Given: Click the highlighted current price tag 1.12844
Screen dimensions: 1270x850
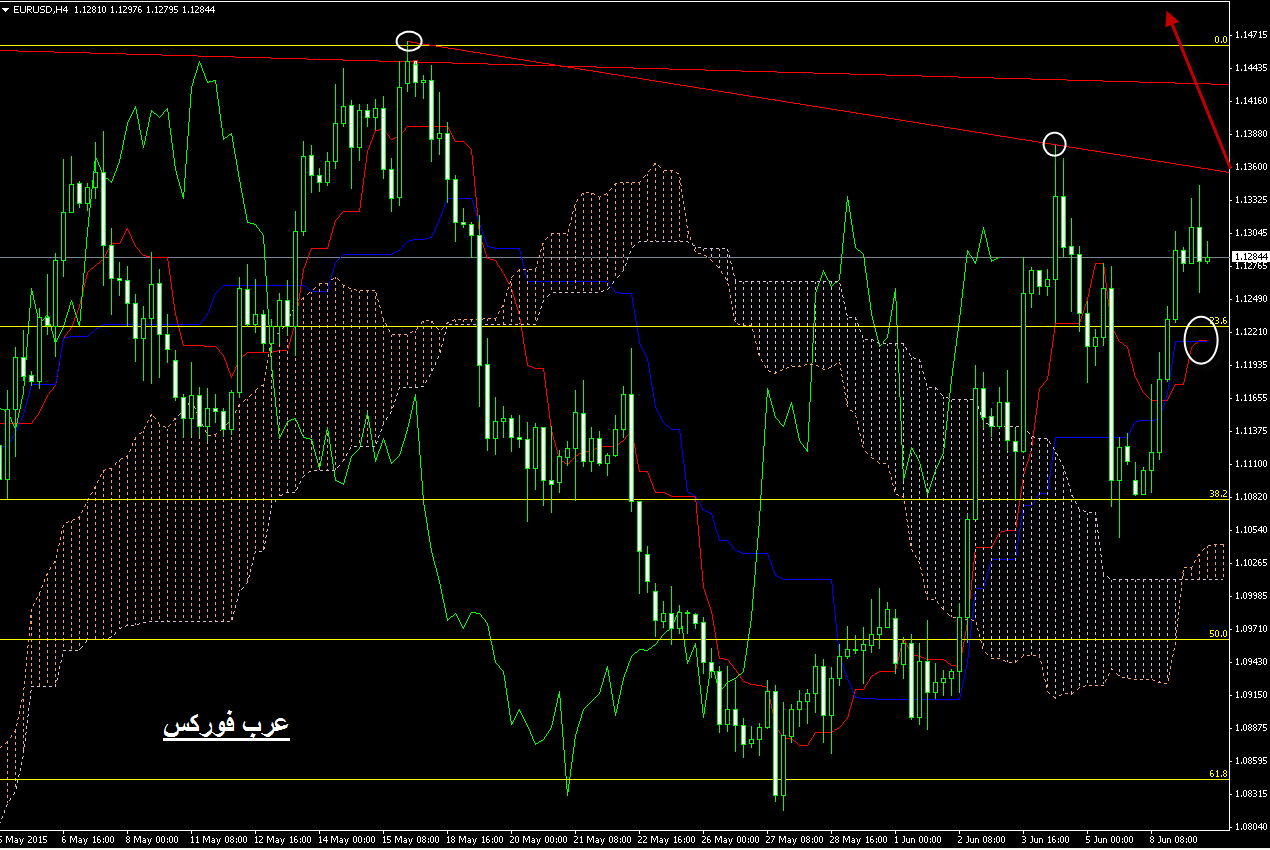Looking at the screenshot, I should click(x=1249, y=258).
